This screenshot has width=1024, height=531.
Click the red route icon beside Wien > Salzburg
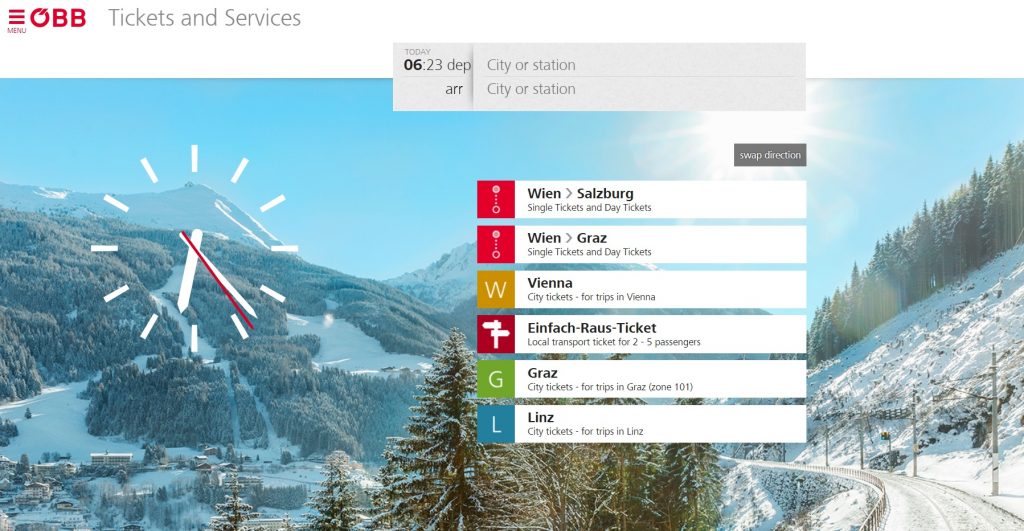coord(496,199)
